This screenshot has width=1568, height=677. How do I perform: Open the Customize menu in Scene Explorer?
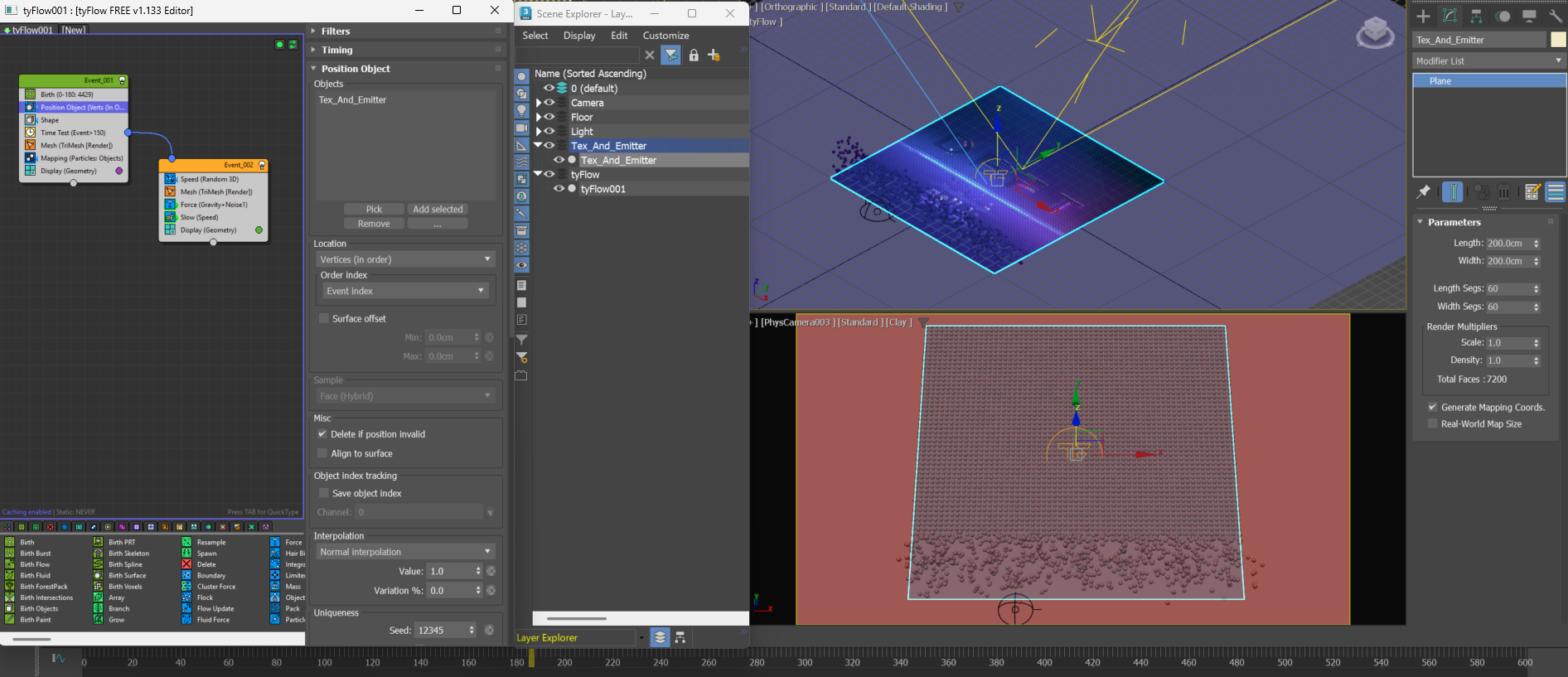coord(665,36)
